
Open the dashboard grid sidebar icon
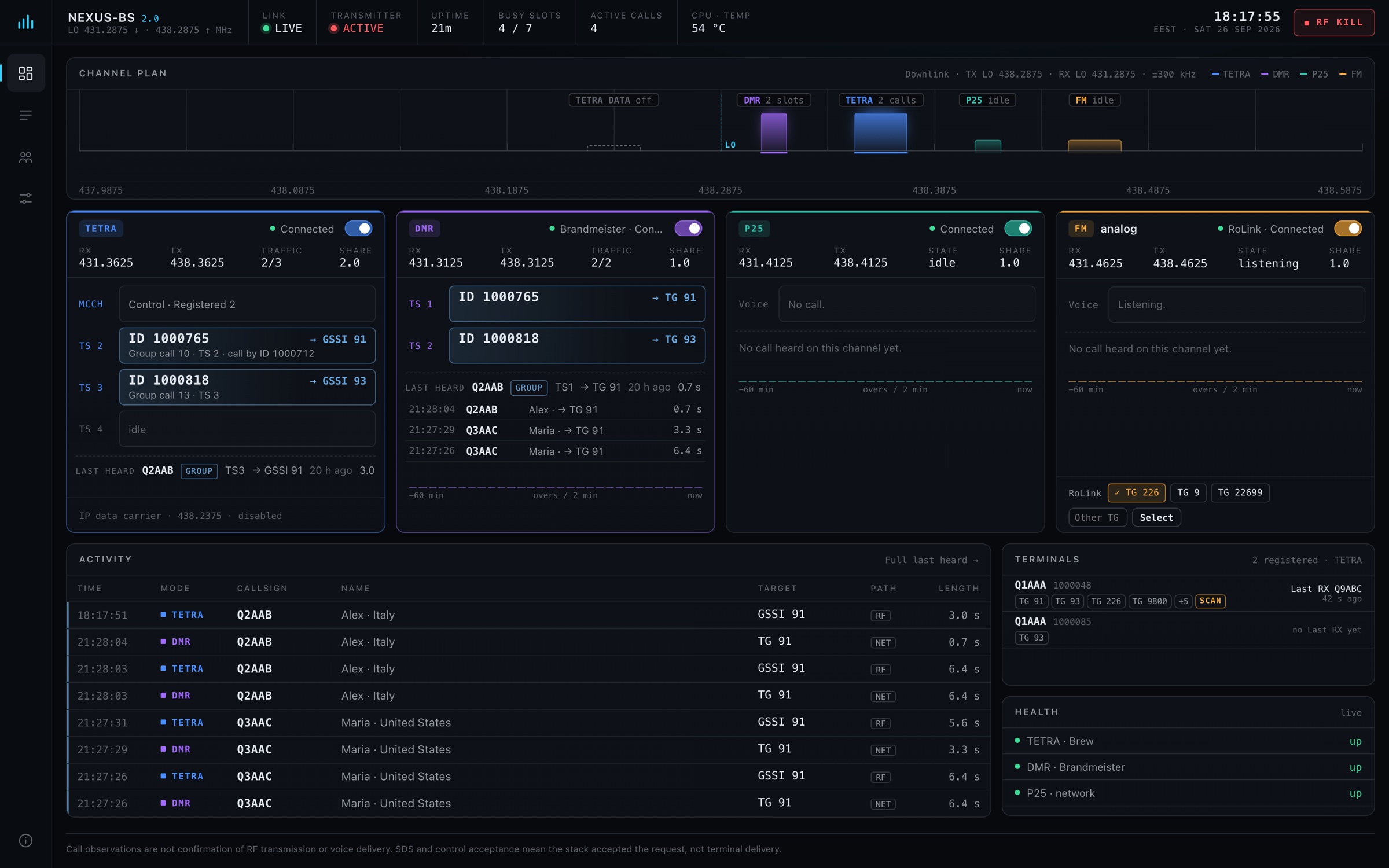pos(25,73)
